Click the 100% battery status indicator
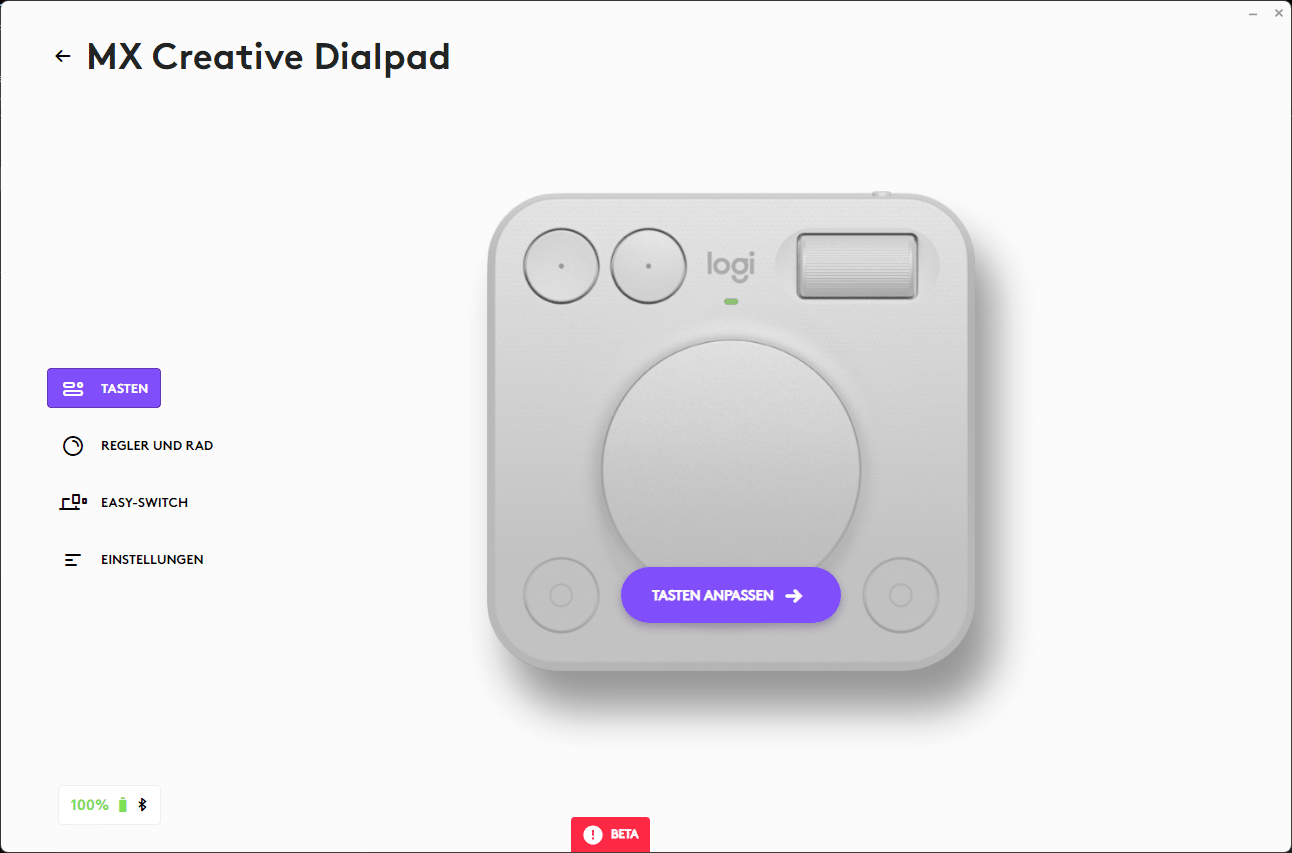This screenshot has height=853, width=1292. click(109, 805)
